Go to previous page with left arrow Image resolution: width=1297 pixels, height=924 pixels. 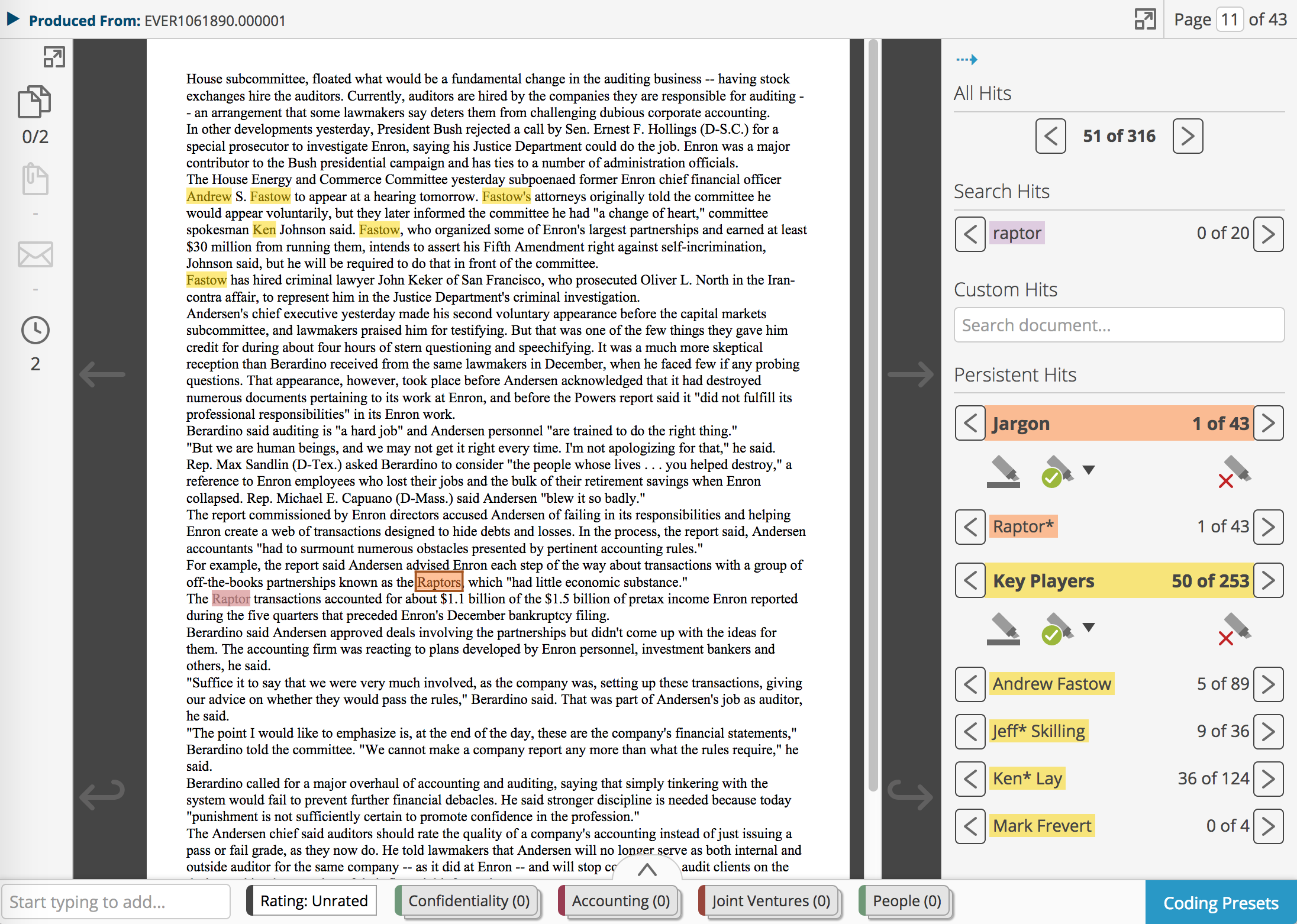[102, 374]
